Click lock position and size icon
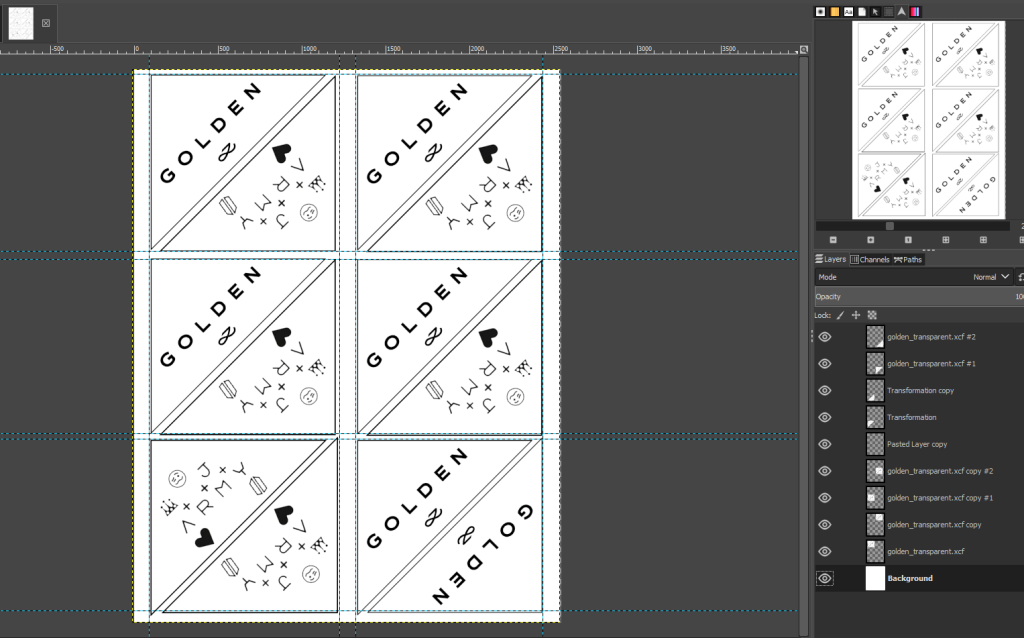The height and width of the screenshot is (638, 1024). coord(856,315)
